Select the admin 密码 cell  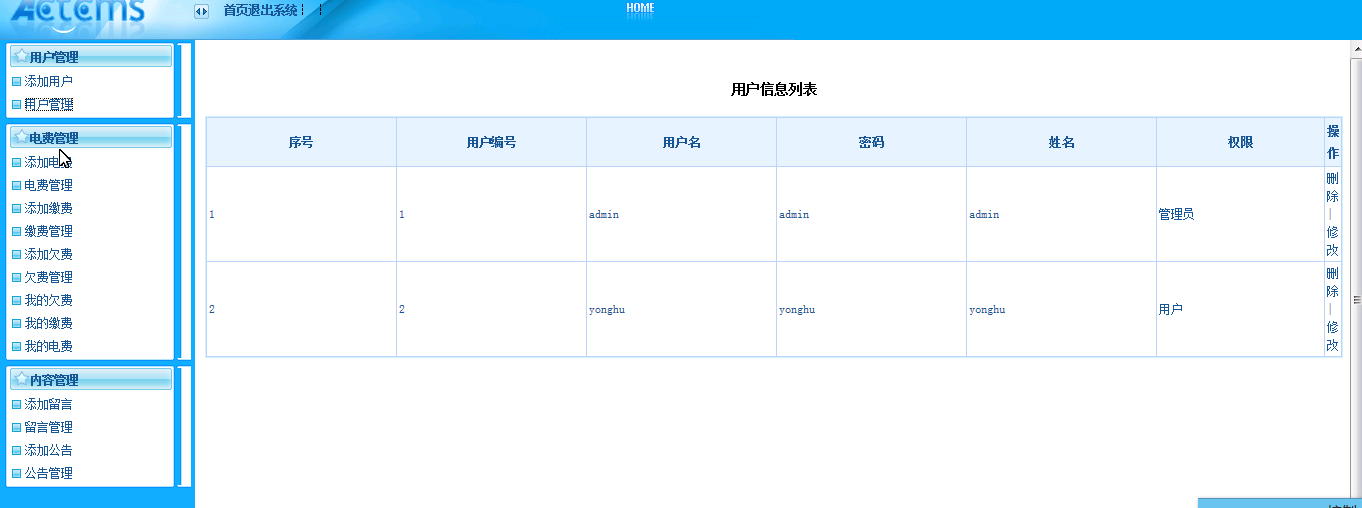pos(871,214)
